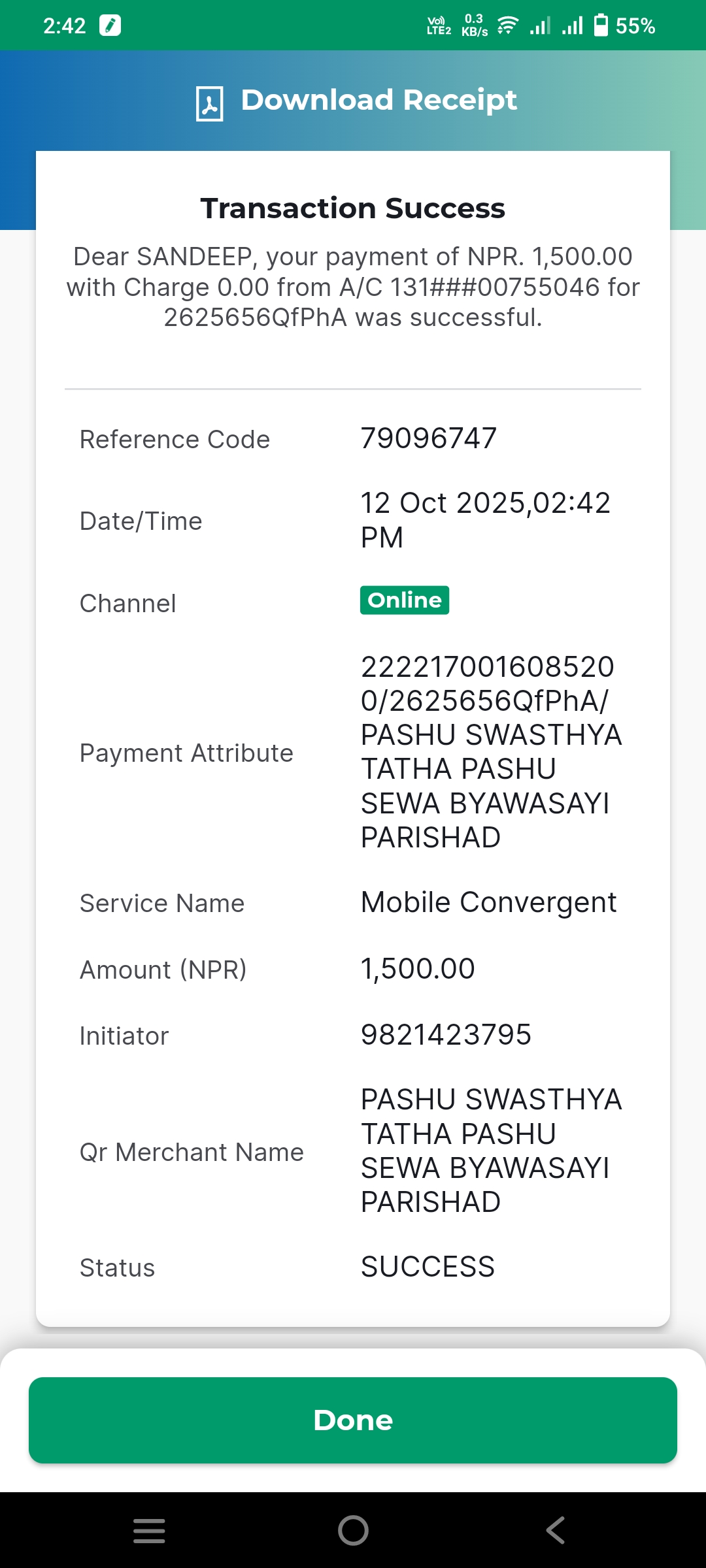Tap the initiator number 9821423795
Screen dimensions: 706x1568
pyautogui.click(x=446, y=1035)
